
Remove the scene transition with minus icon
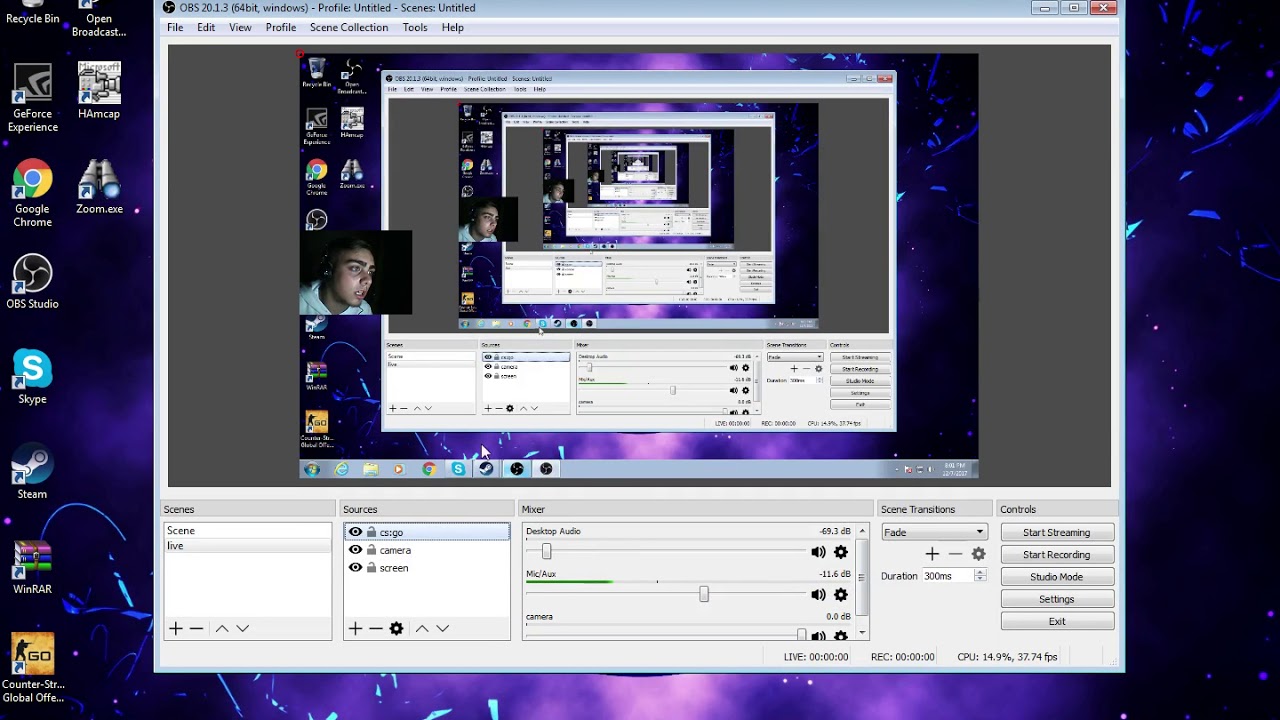(x=955, y=554)
